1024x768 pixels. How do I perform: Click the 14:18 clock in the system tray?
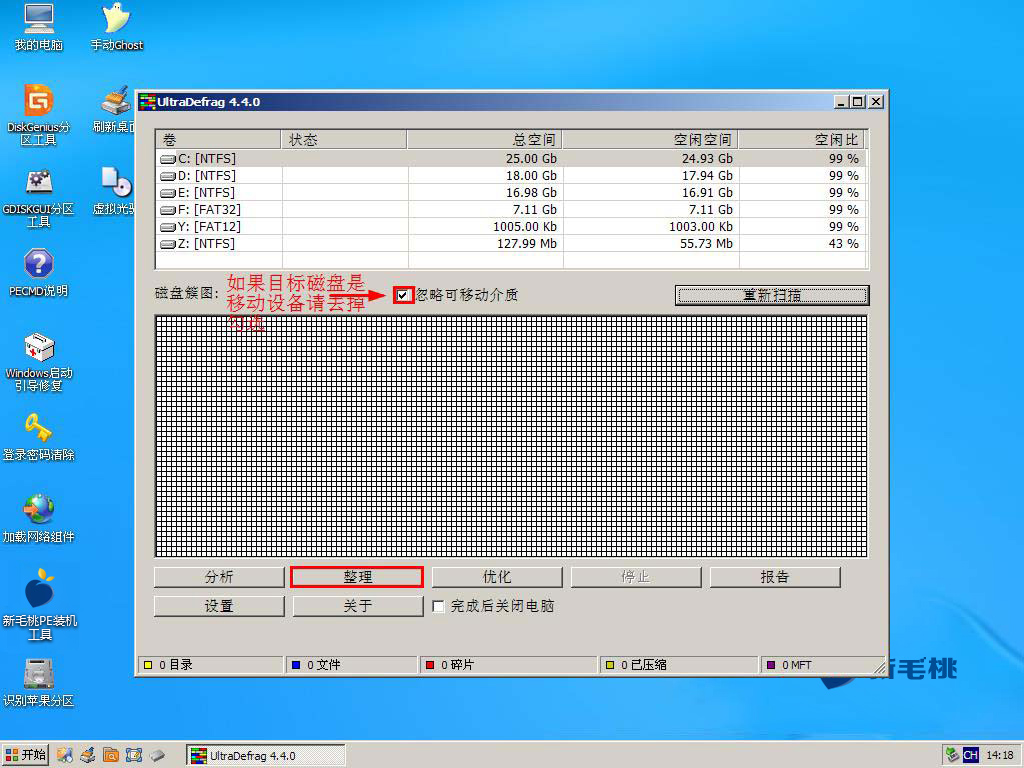(x=1000, y=756)
